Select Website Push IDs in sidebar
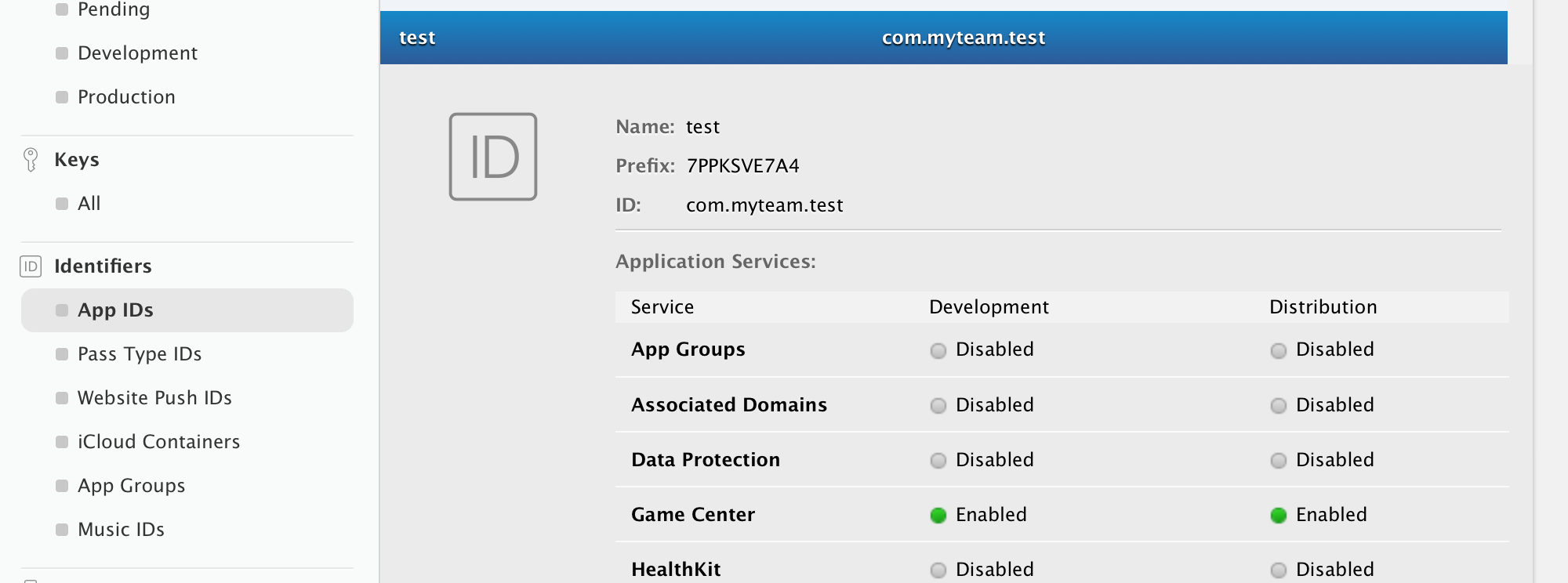Screen dimensions: 1568x583 point(154,398)
